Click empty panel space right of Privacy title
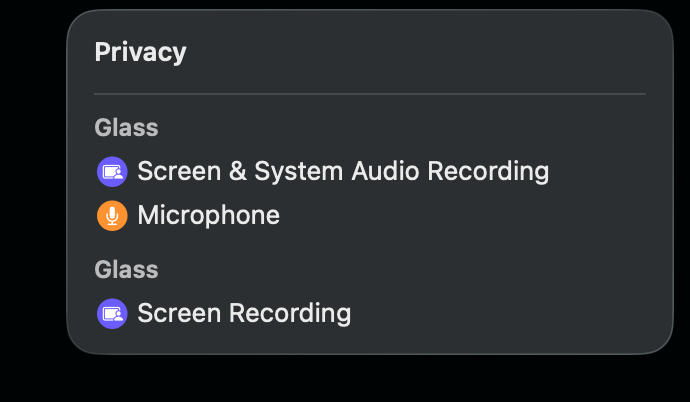The height and width of the screenshot is (402, 690). point(420,52)
